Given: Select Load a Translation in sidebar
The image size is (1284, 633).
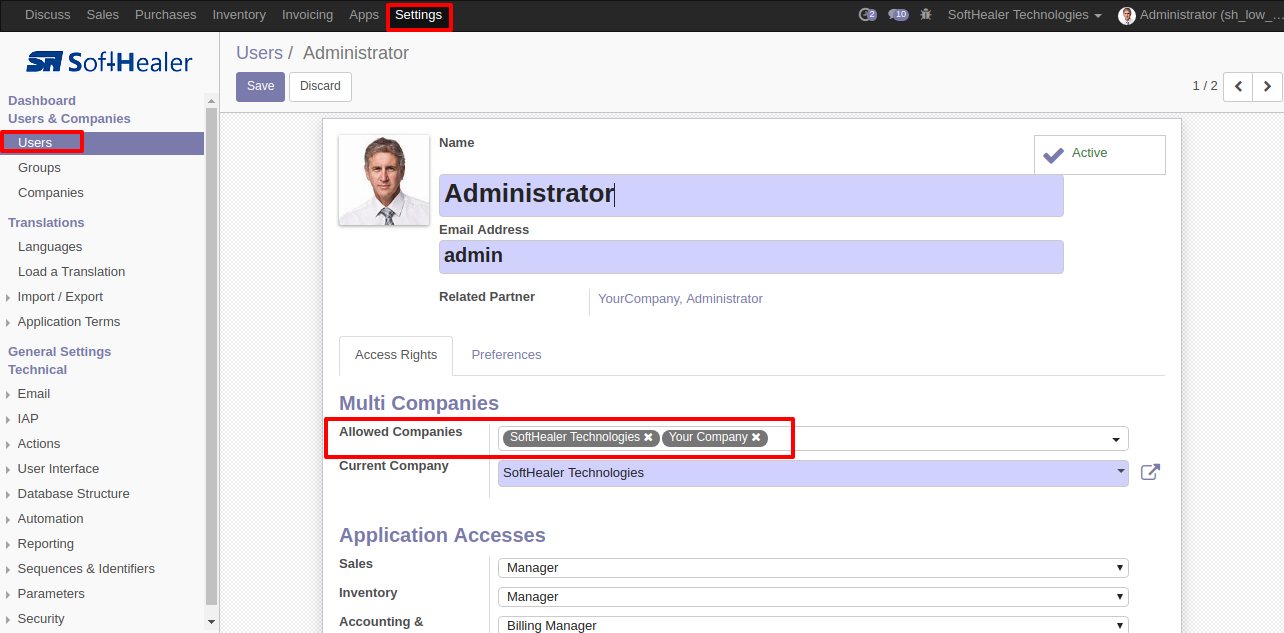Looking at the screenshot, I should [x=72, y=272].
